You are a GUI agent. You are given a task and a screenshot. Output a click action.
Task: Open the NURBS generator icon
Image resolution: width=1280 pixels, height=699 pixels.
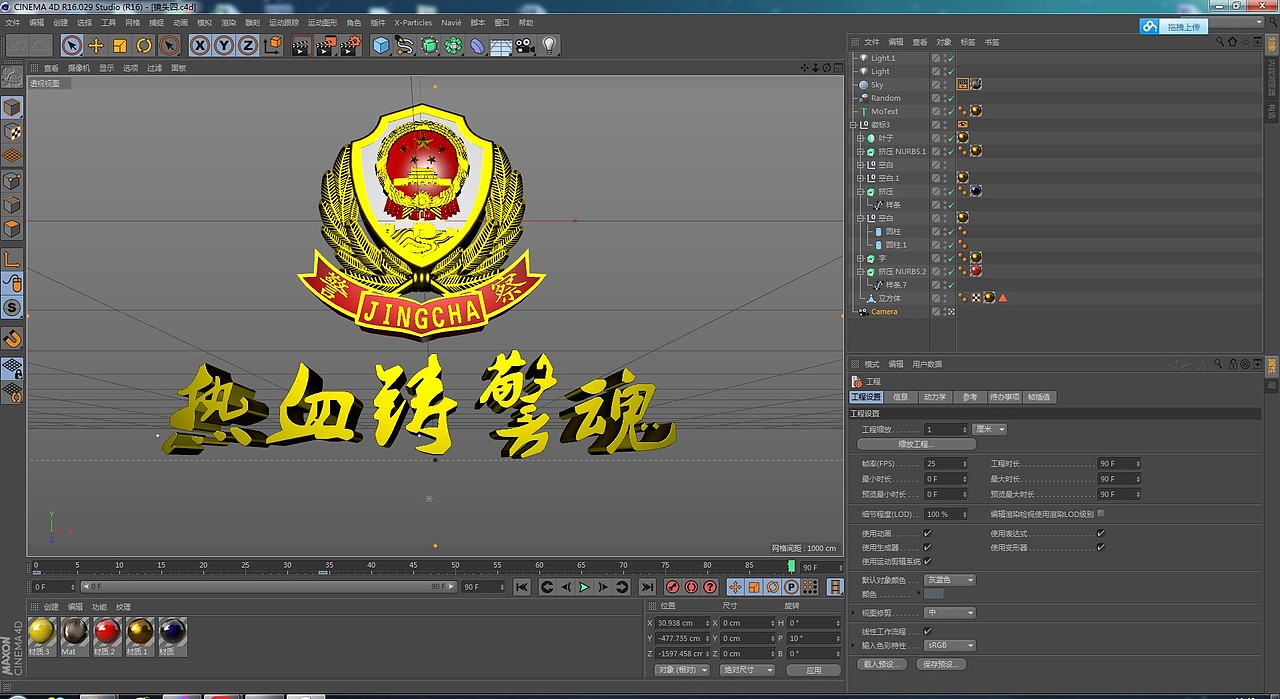coord(429,45)
